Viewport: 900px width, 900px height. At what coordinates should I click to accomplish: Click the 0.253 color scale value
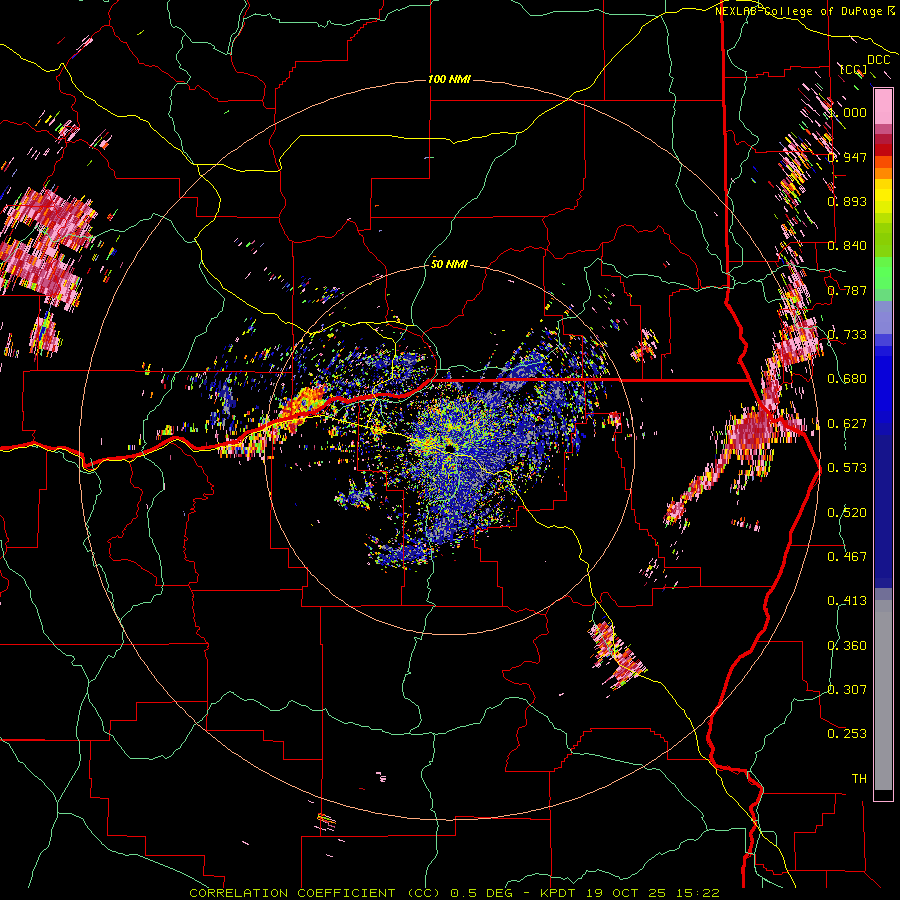pos(847,734)
